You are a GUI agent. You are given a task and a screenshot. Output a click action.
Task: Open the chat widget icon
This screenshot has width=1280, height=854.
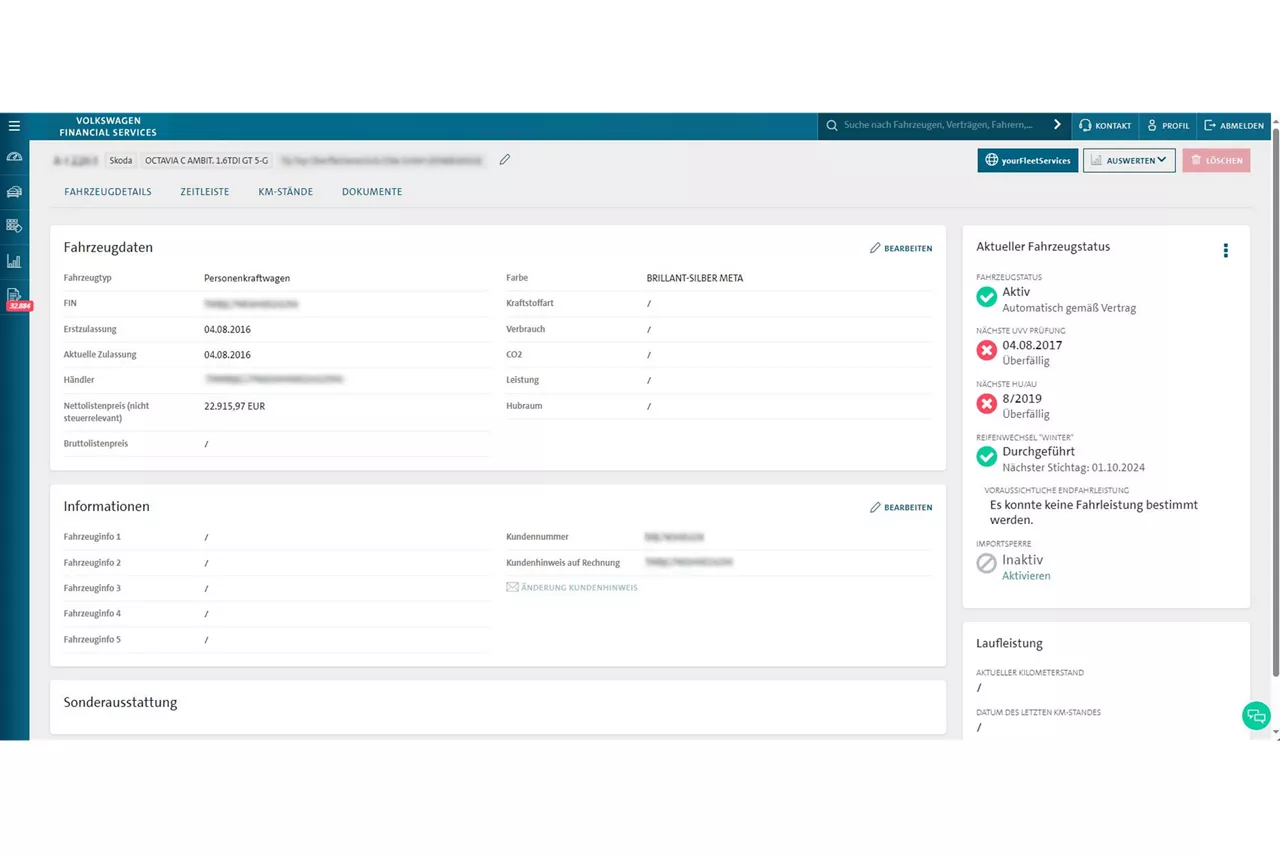coord(1256,716)
